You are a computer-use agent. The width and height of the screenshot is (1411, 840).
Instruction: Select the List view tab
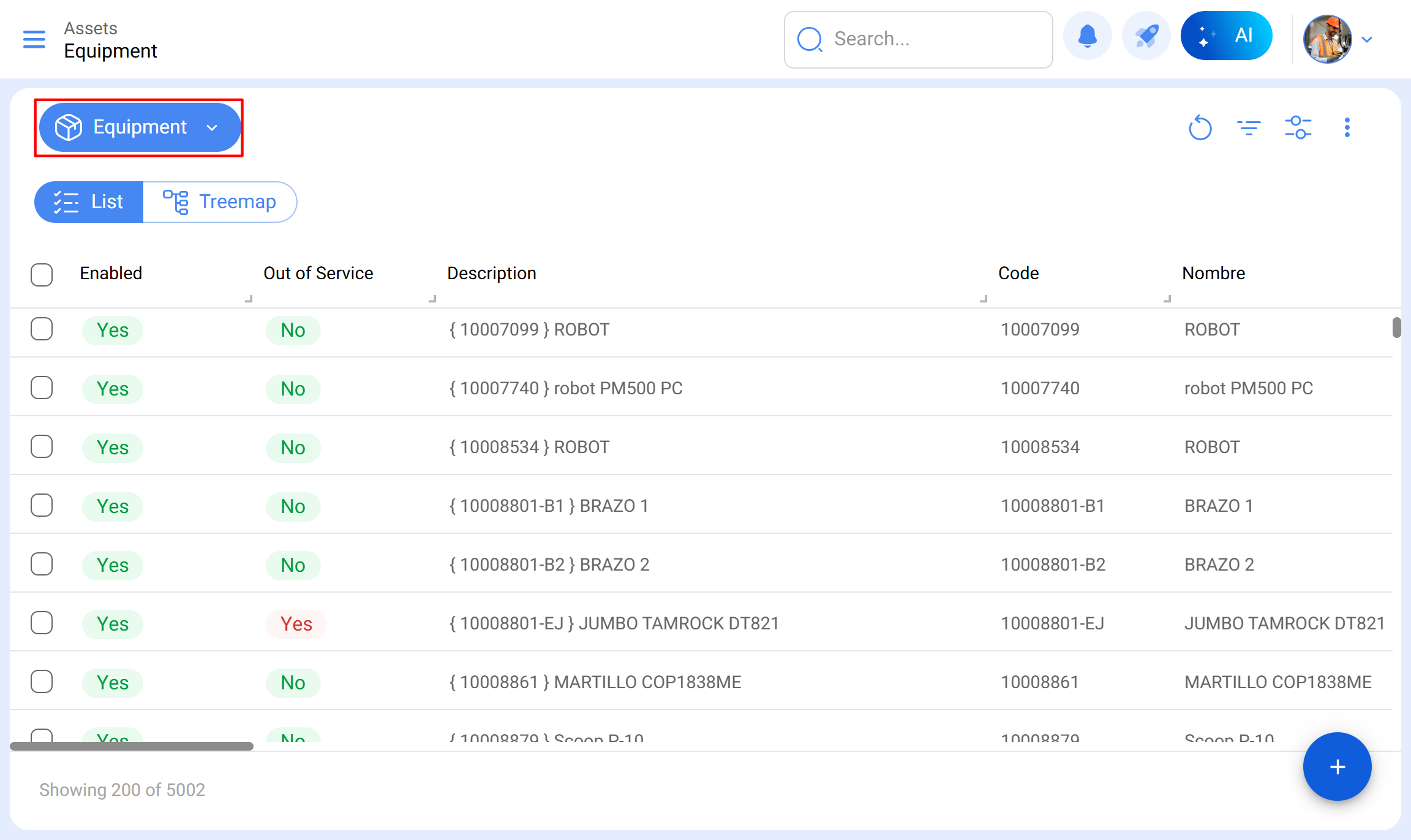pyautogui.click(x=89, y=202)
